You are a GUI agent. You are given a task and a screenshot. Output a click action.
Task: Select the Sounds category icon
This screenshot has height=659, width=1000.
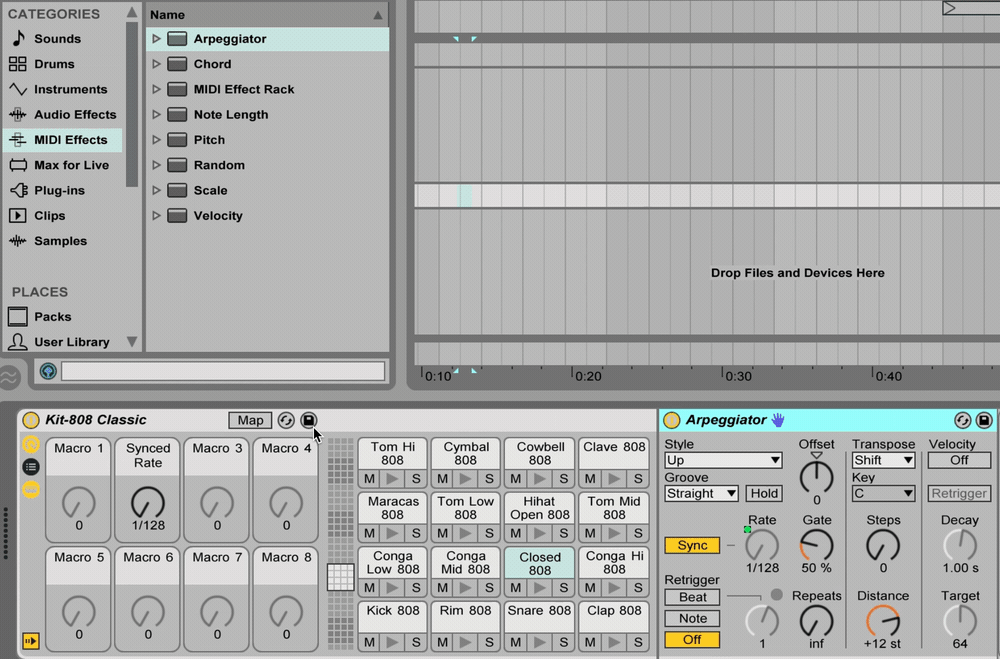pos(18,38)
